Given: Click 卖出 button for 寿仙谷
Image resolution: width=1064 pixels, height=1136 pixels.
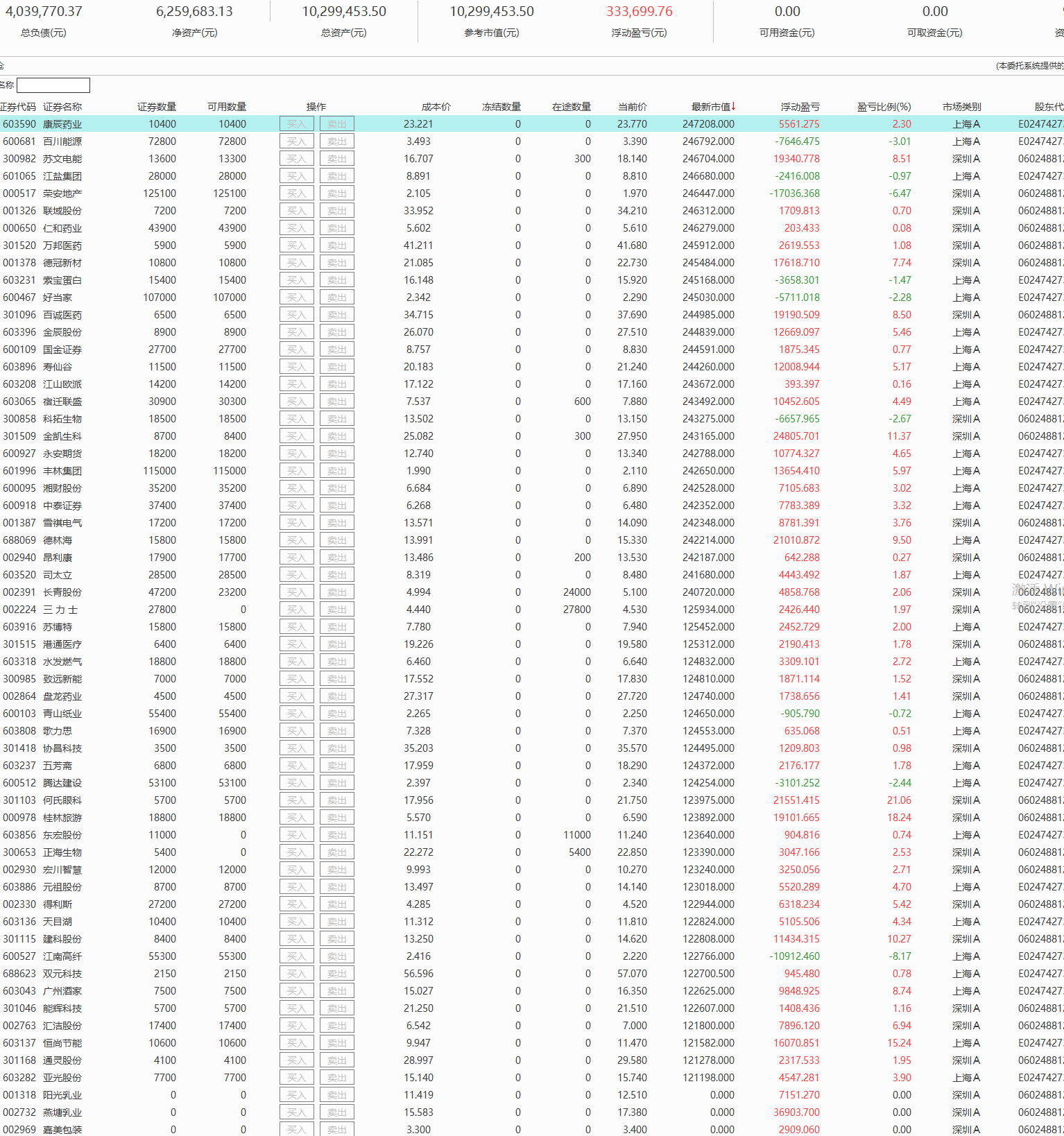Looking at the screenshot, I should click(x=337, y=367).
